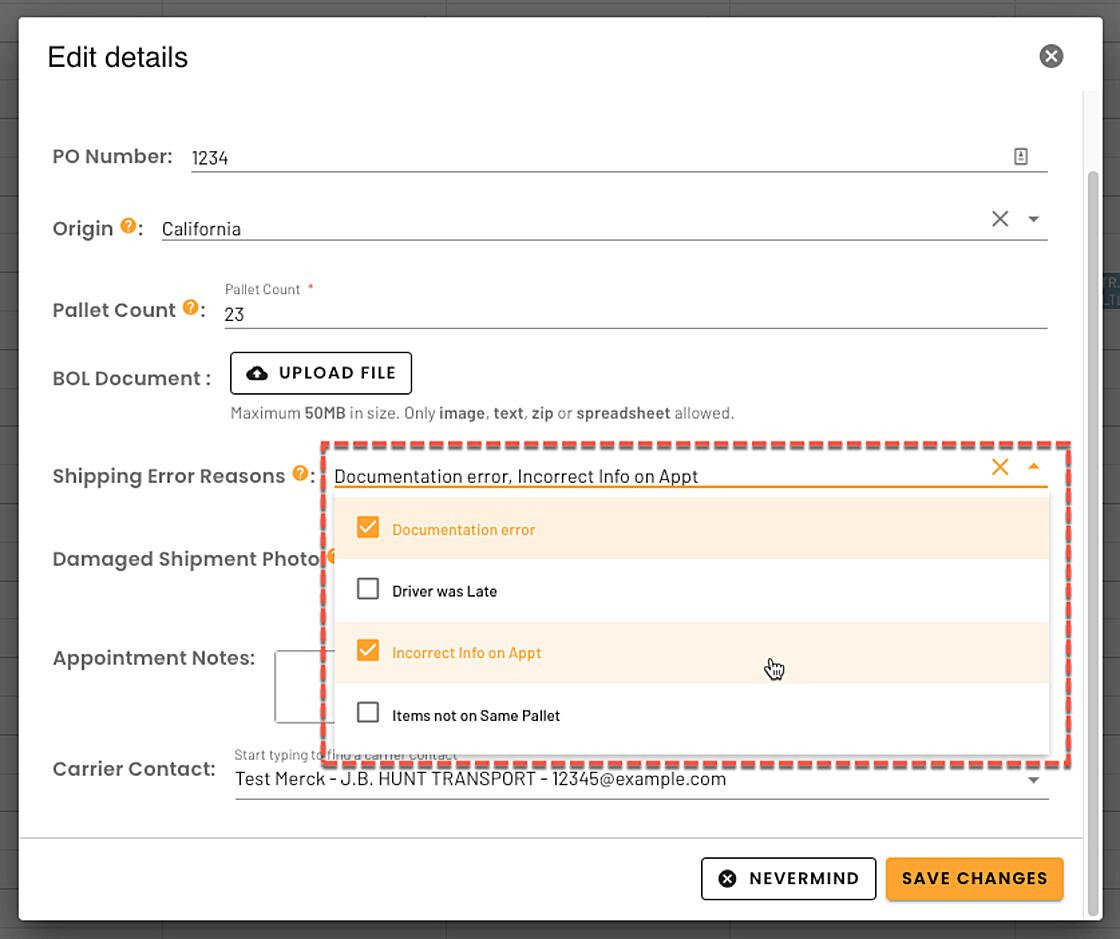Close the Edit details dialog
This screenshot has width=1120, height=939.
(1051, 56)
